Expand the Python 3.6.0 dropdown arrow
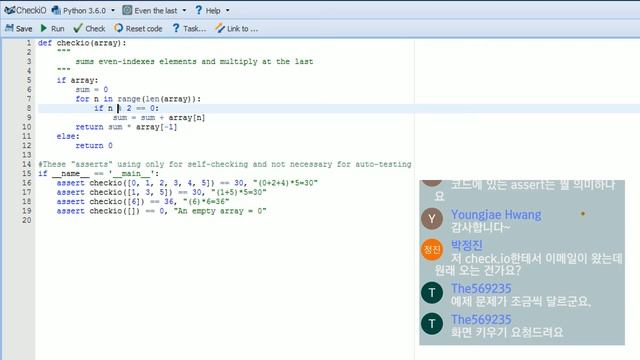Viewport: 640px width, 360px height. tap(113, 11)
